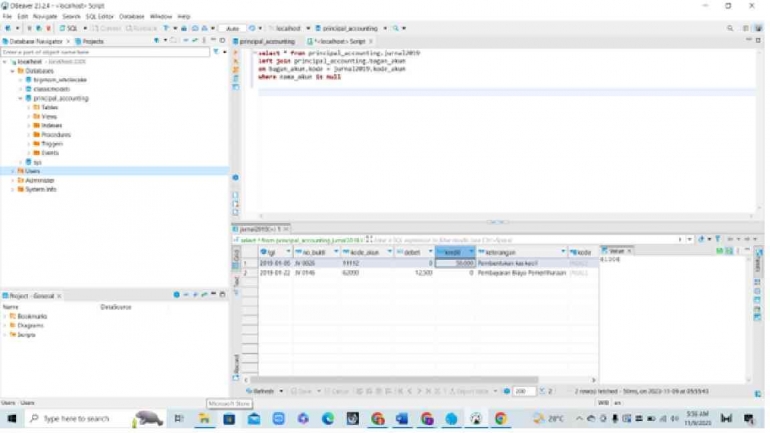Image resolution: width=770 pixels, height=433 pixels.
Task: Click the Value panel tab
Action: tap(616, 251)
